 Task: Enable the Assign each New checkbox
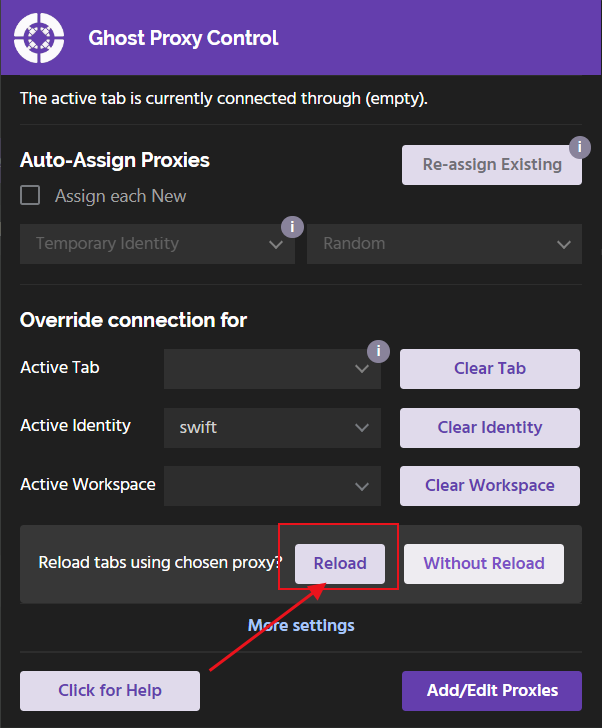point(31,196)
